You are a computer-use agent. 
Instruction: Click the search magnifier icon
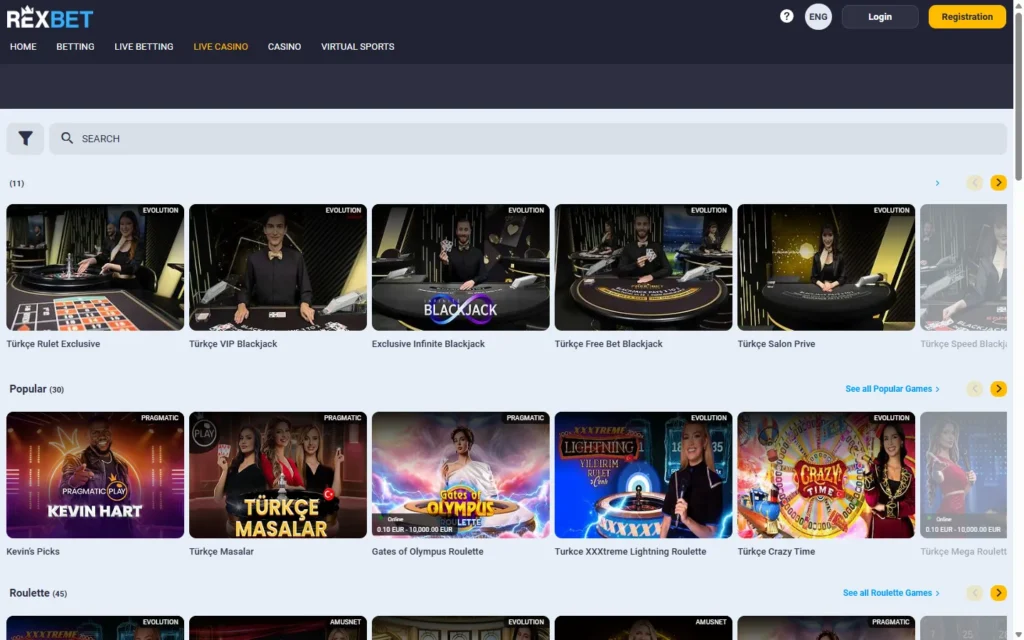67,138
